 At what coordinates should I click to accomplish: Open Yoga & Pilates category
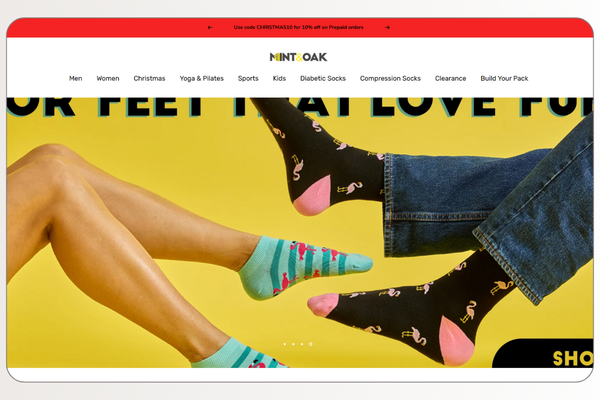[202, 78]
